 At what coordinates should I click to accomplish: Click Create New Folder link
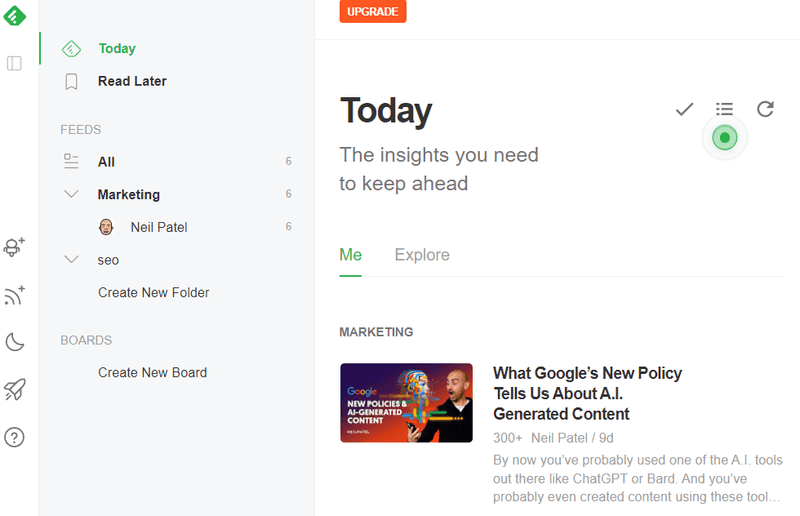coord(153,293)
